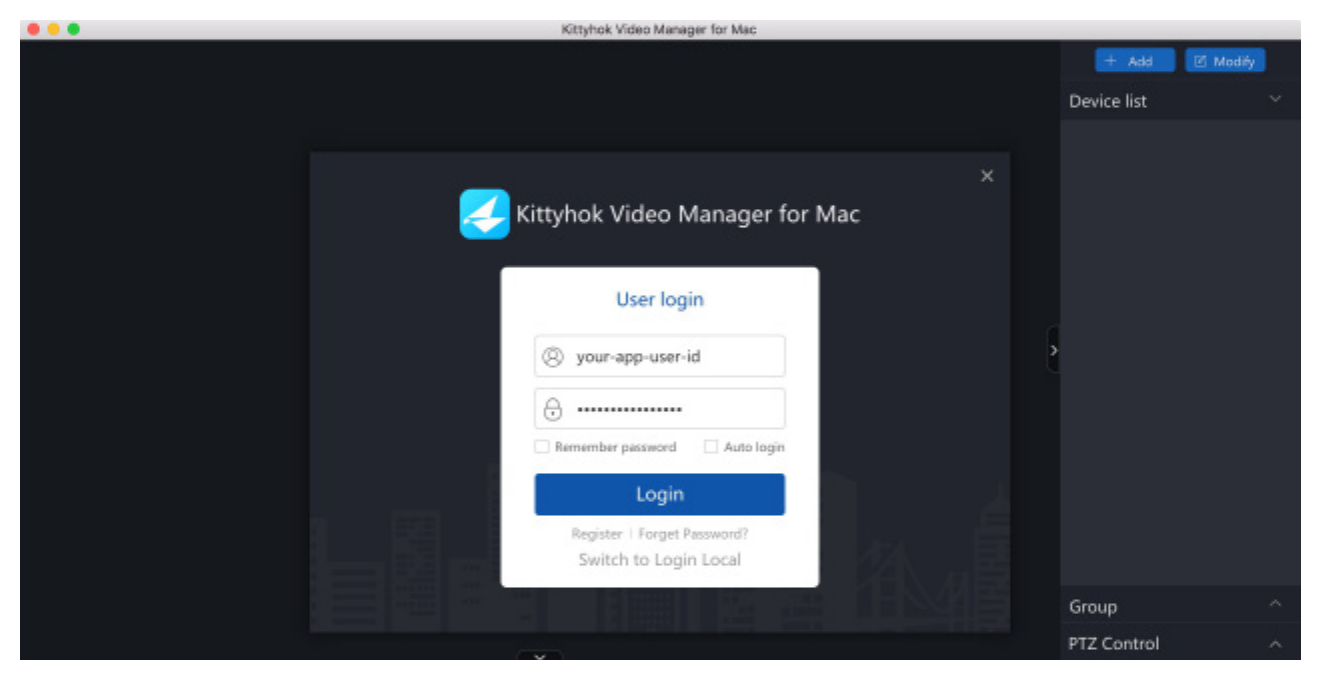
Task: Click the PTZ Control panel label
Action: point(1114,644)
